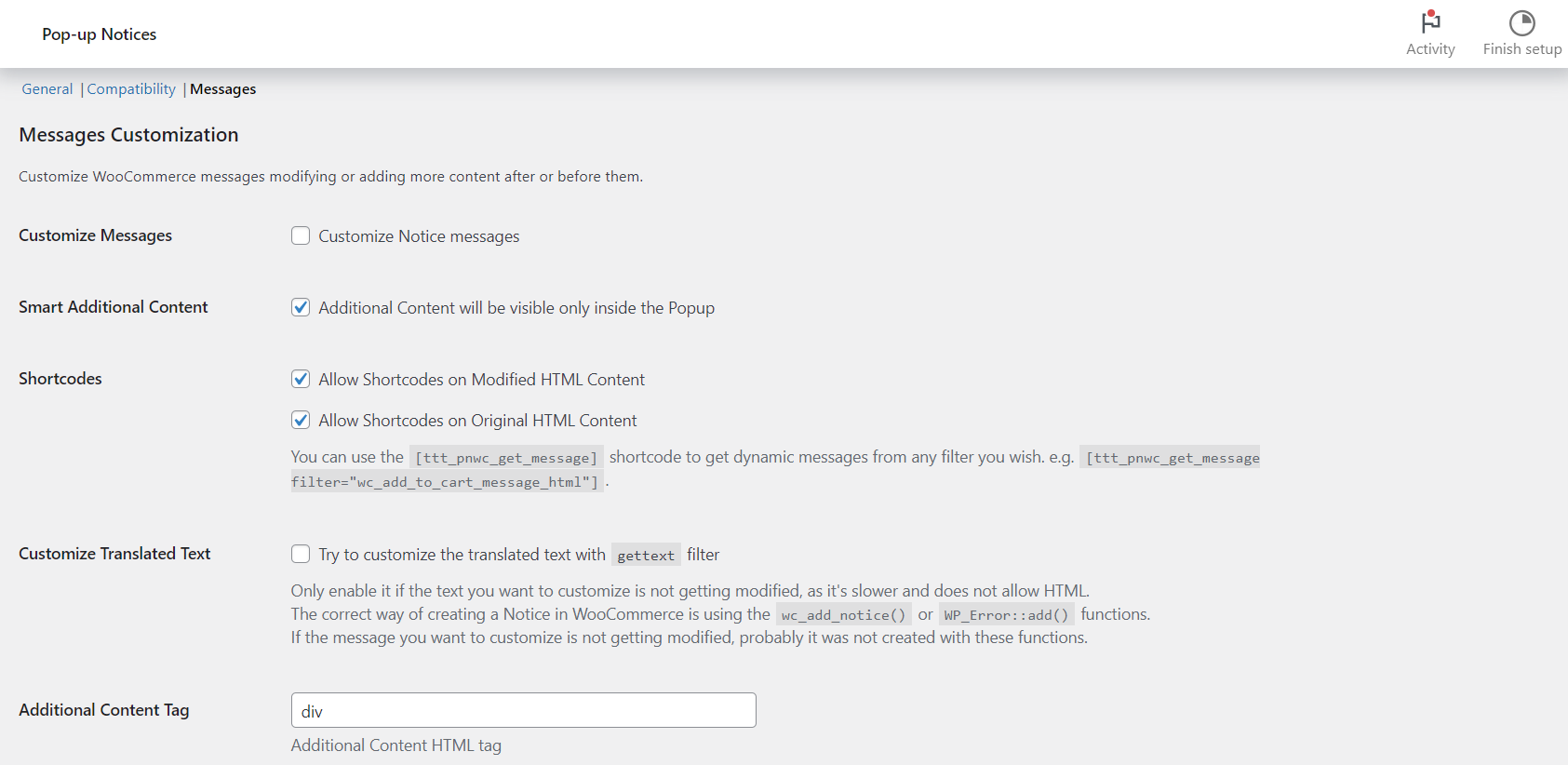Image resolution: width=1568 pixels, height=765 pixels.
Task: Enable the gettext filter translated text checkbox
Action: tap(301, 554)
